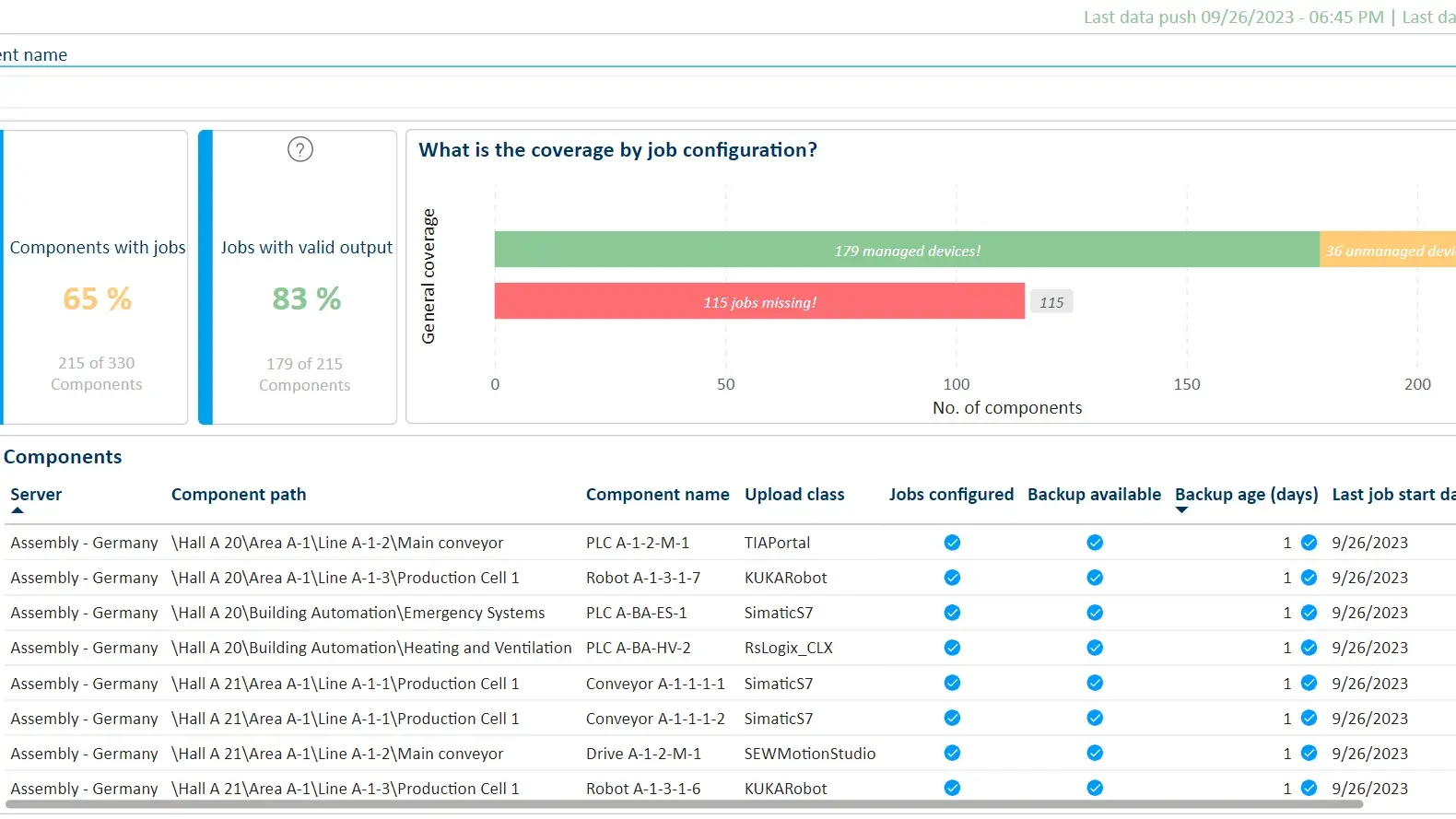Select the orange 36 unmanaged devices bar

(x=1388, y=250)
